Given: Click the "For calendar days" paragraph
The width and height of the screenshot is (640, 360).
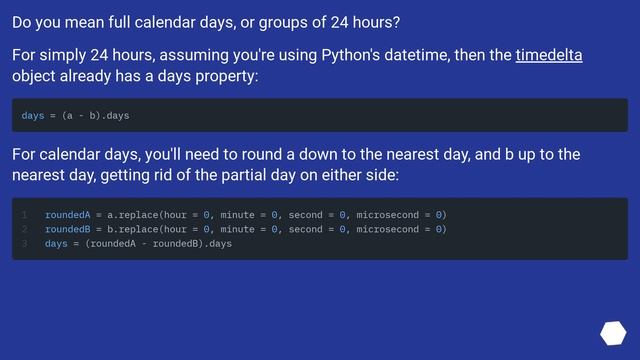Looking at the screenshot, I should [296, 165].
